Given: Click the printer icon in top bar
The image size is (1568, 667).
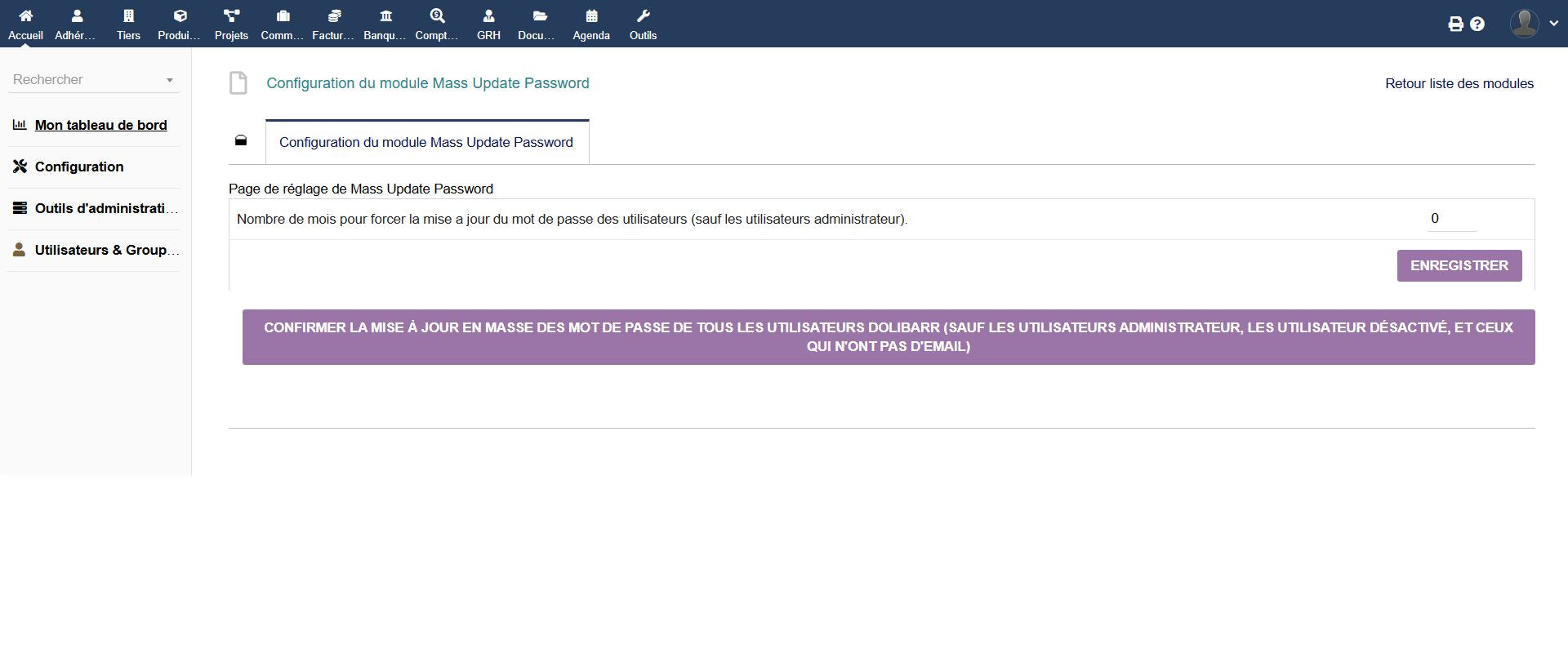Looking at the screenshot, I should pos(1455,24).
